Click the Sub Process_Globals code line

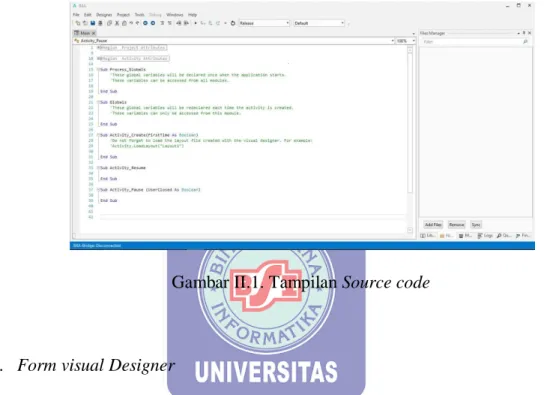[123, 70]
